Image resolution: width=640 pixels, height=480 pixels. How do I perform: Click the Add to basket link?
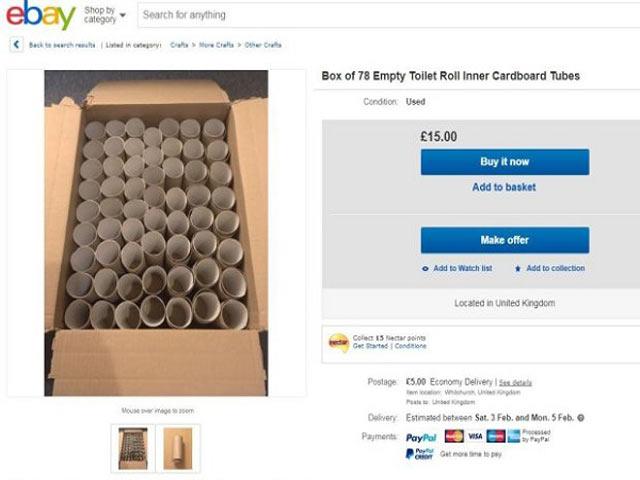pyautogui.click(x=504, y=187)
